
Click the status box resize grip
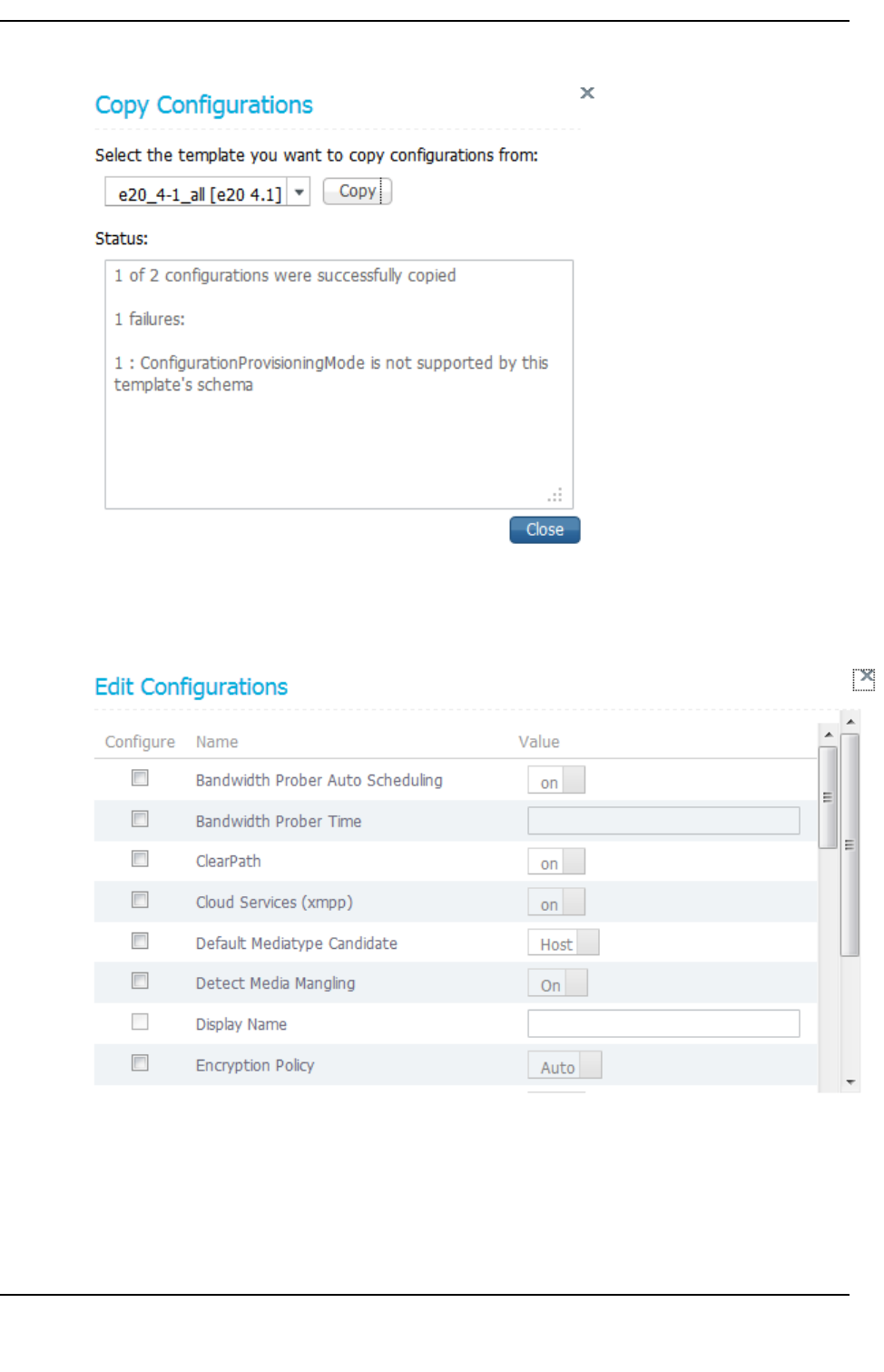[555, 496]
